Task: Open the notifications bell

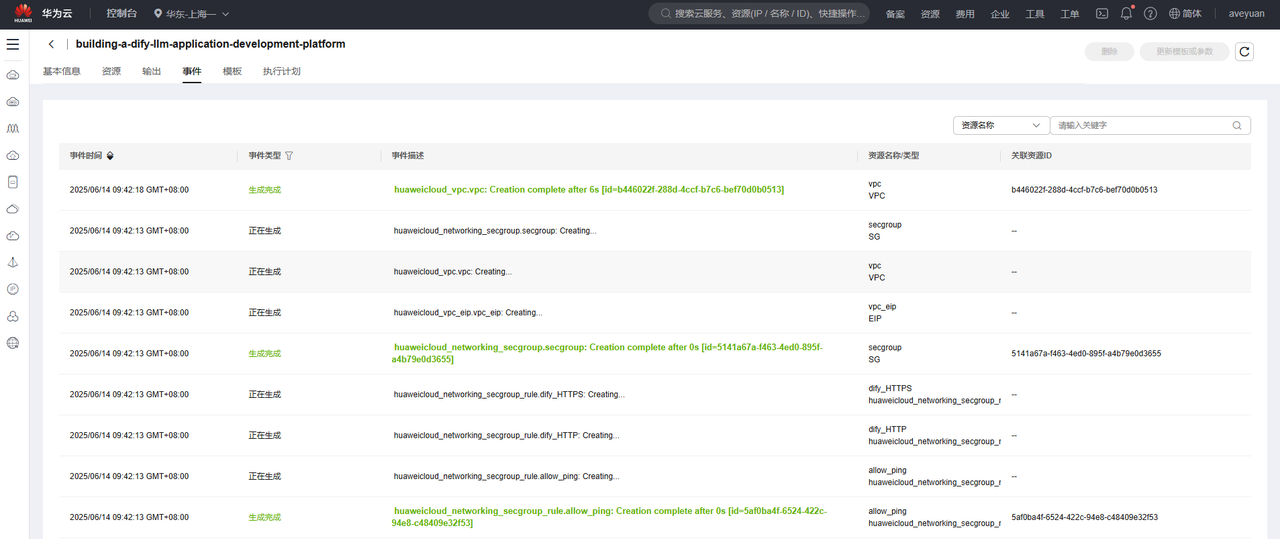Action: click(x=1127, y=14)
